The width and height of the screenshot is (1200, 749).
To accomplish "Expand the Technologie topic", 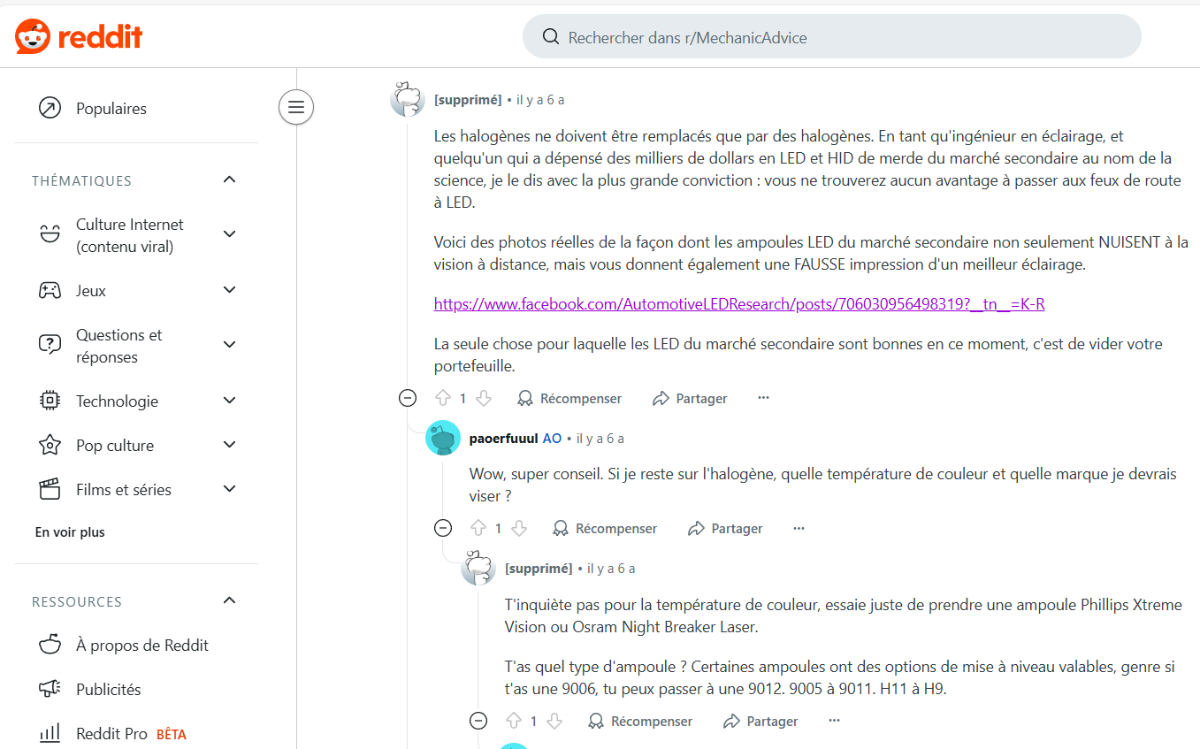I will (229, 400).
